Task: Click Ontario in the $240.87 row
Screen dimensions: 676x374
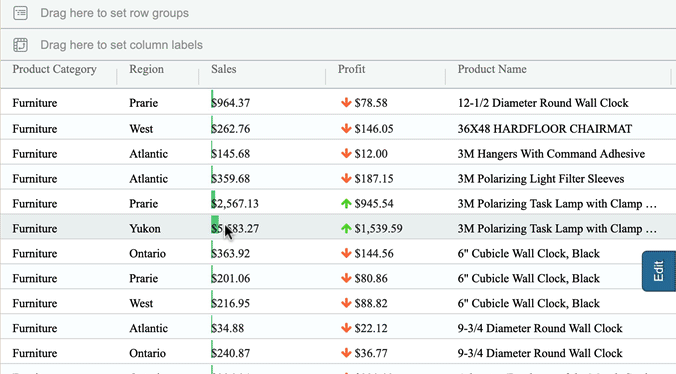Action: [147, 354]
